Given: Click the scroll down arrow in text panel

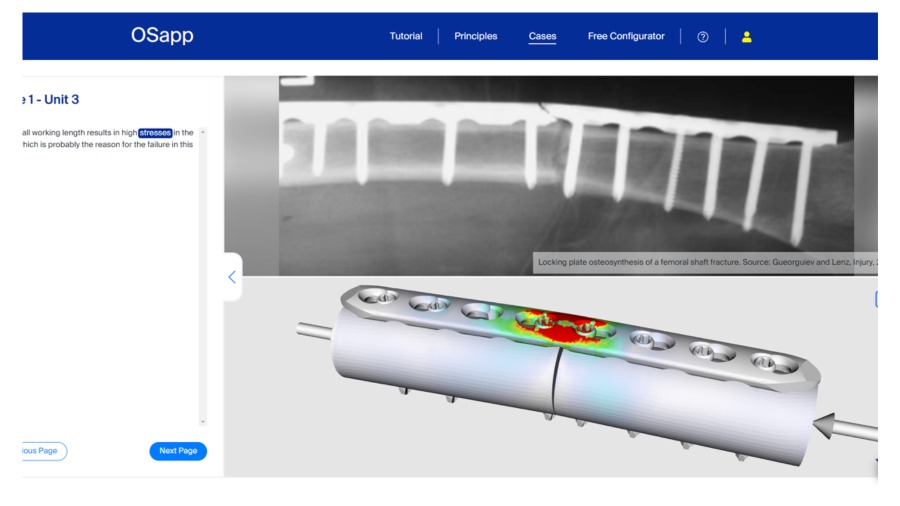Looking at the screenshot, I should point(203,423).
